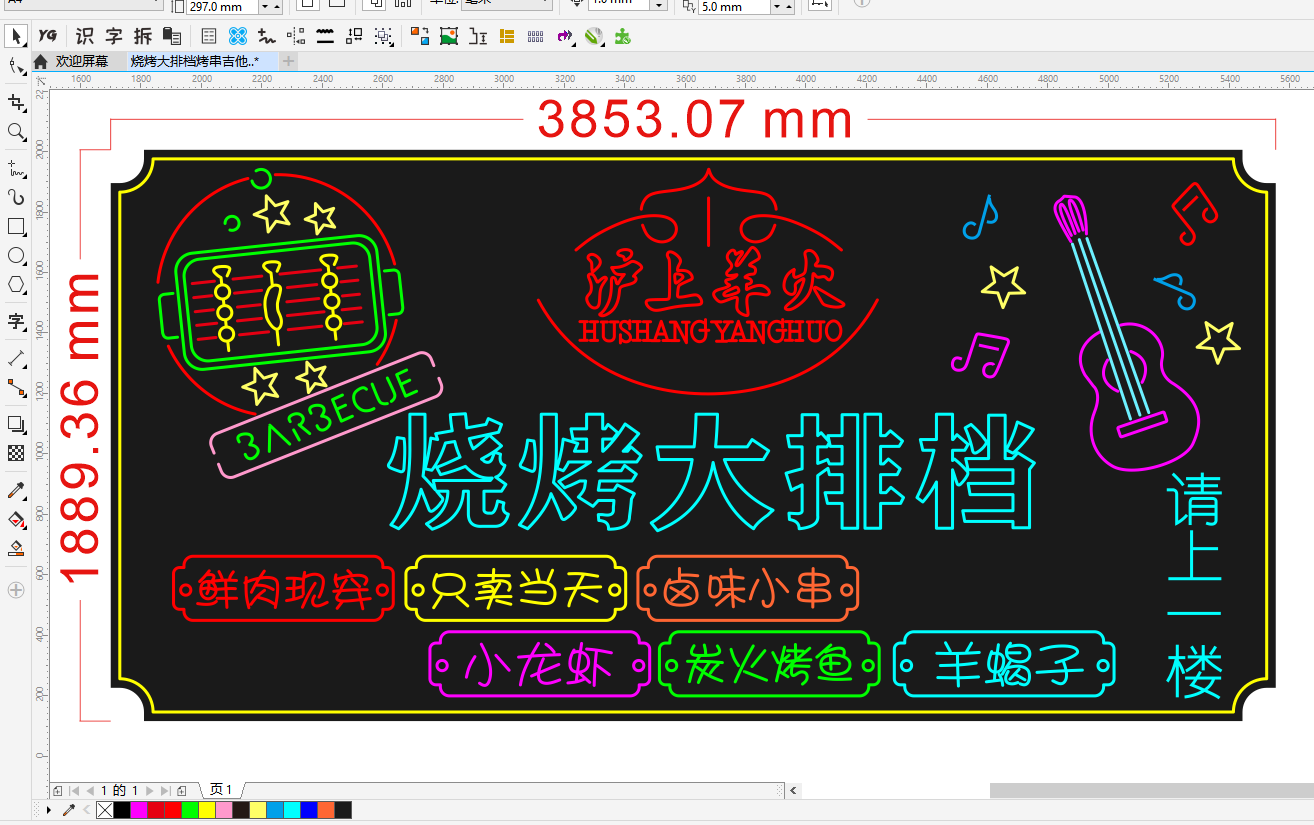Select the Polygon tool
The image size is (1314, 825).
coord(16,285)
